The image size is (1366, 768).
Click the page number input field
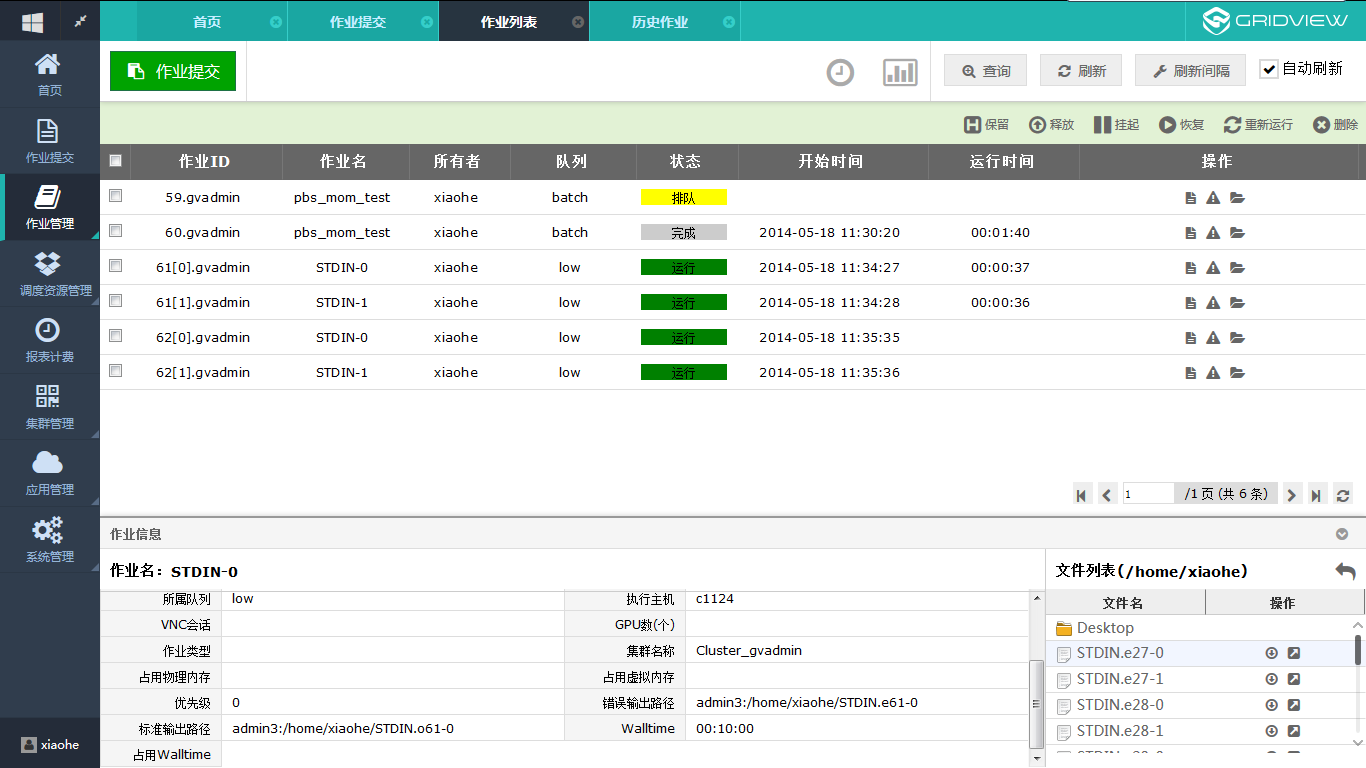click(1148, 494)
